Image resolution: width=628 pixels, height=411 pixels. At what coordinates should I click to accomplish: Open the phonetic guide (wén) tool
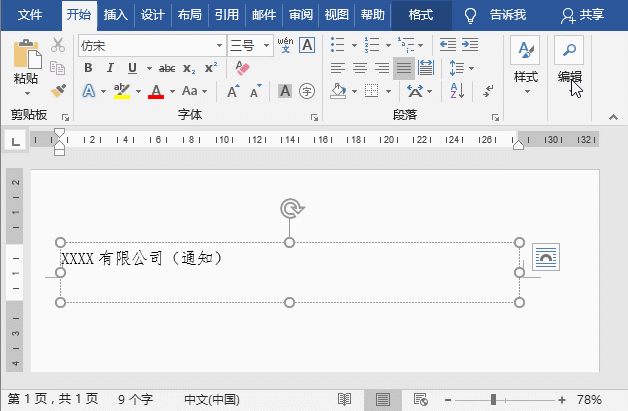point(285,45)
